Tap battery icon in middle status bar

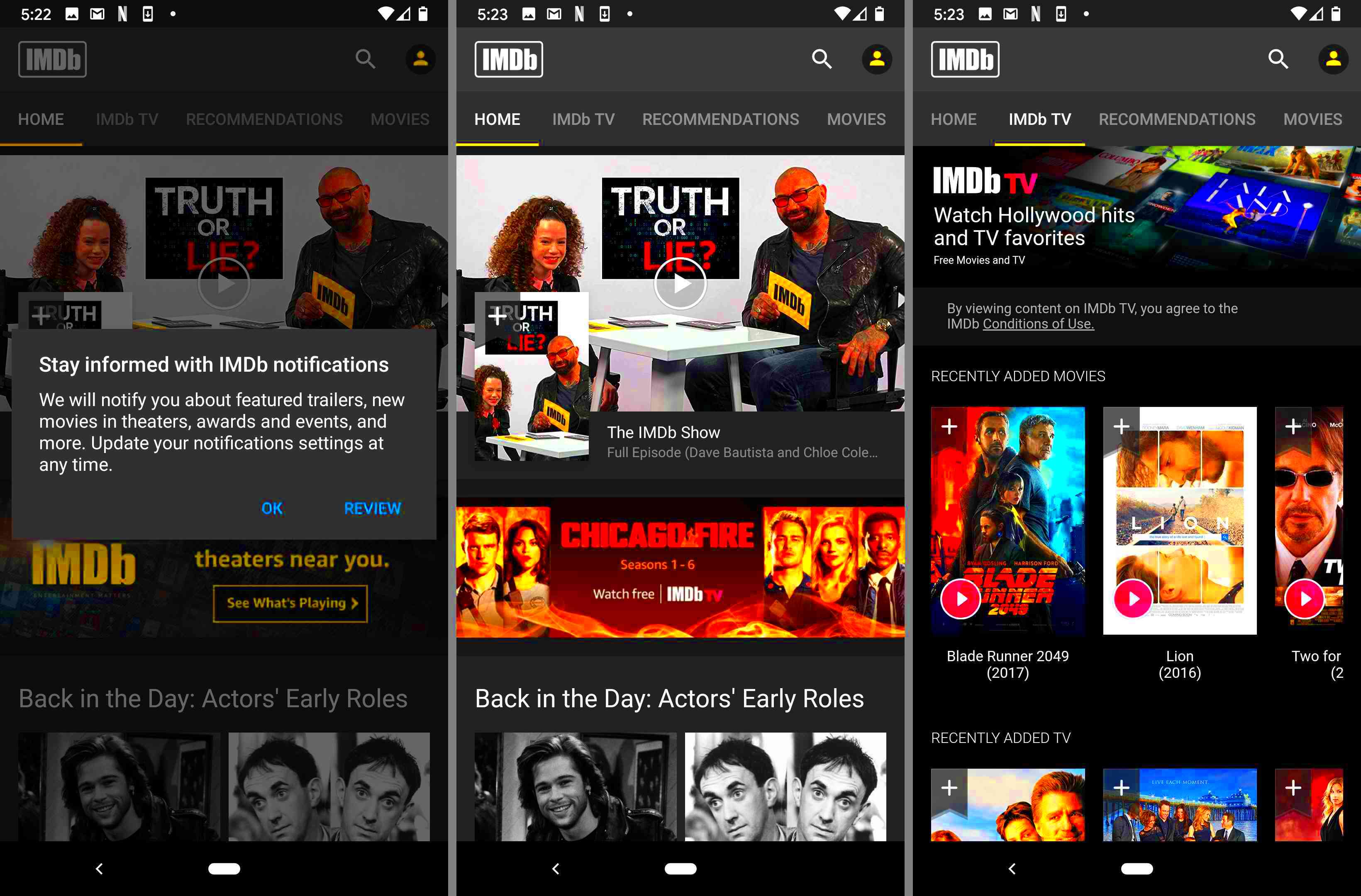(x=880, y=14)
